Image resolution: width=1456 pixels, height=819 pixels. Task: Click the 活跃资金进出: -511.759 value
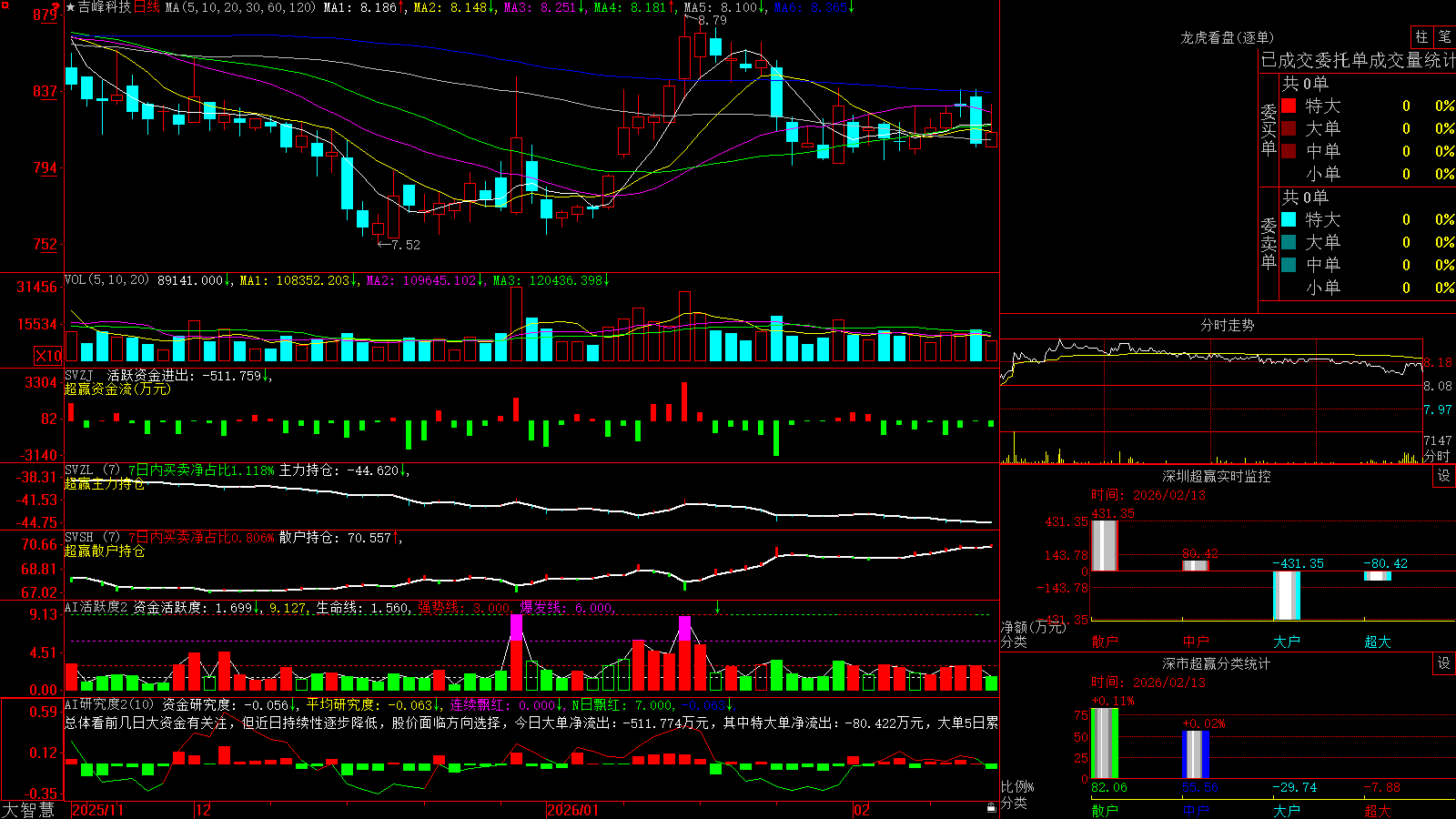click(185, 375)
